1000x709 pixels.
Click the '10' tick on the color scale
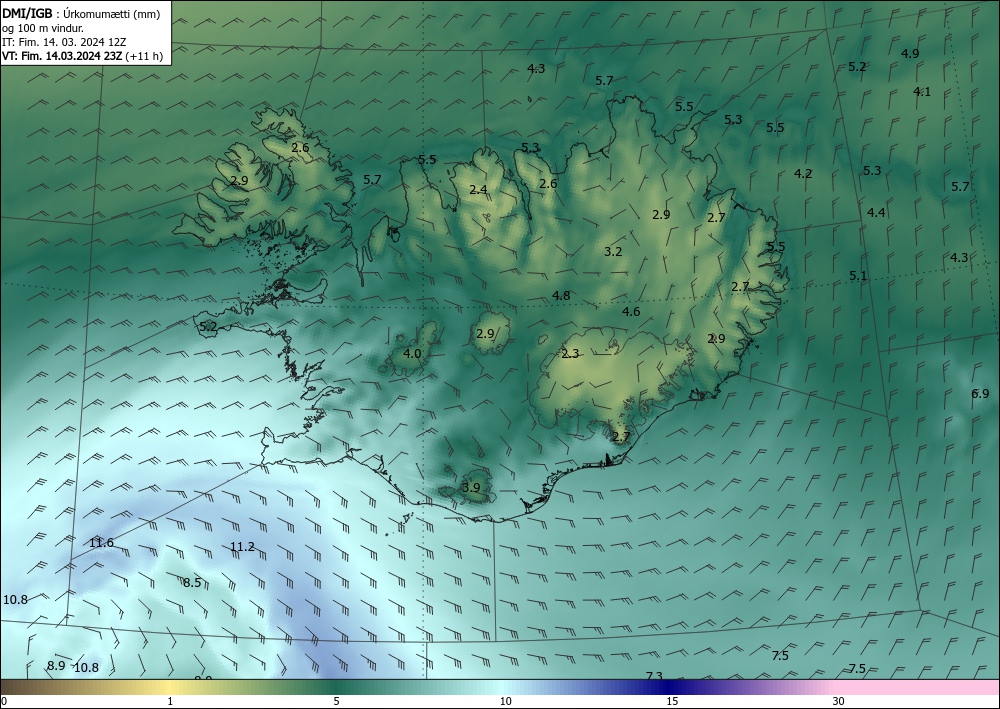[x=505, y=701]
